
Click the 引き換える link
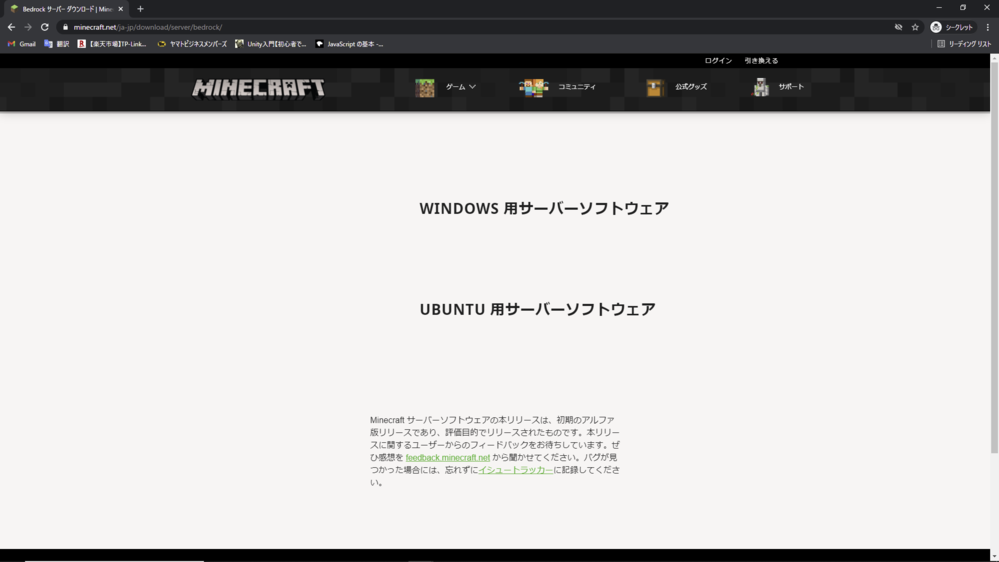[x=761, y=61]
